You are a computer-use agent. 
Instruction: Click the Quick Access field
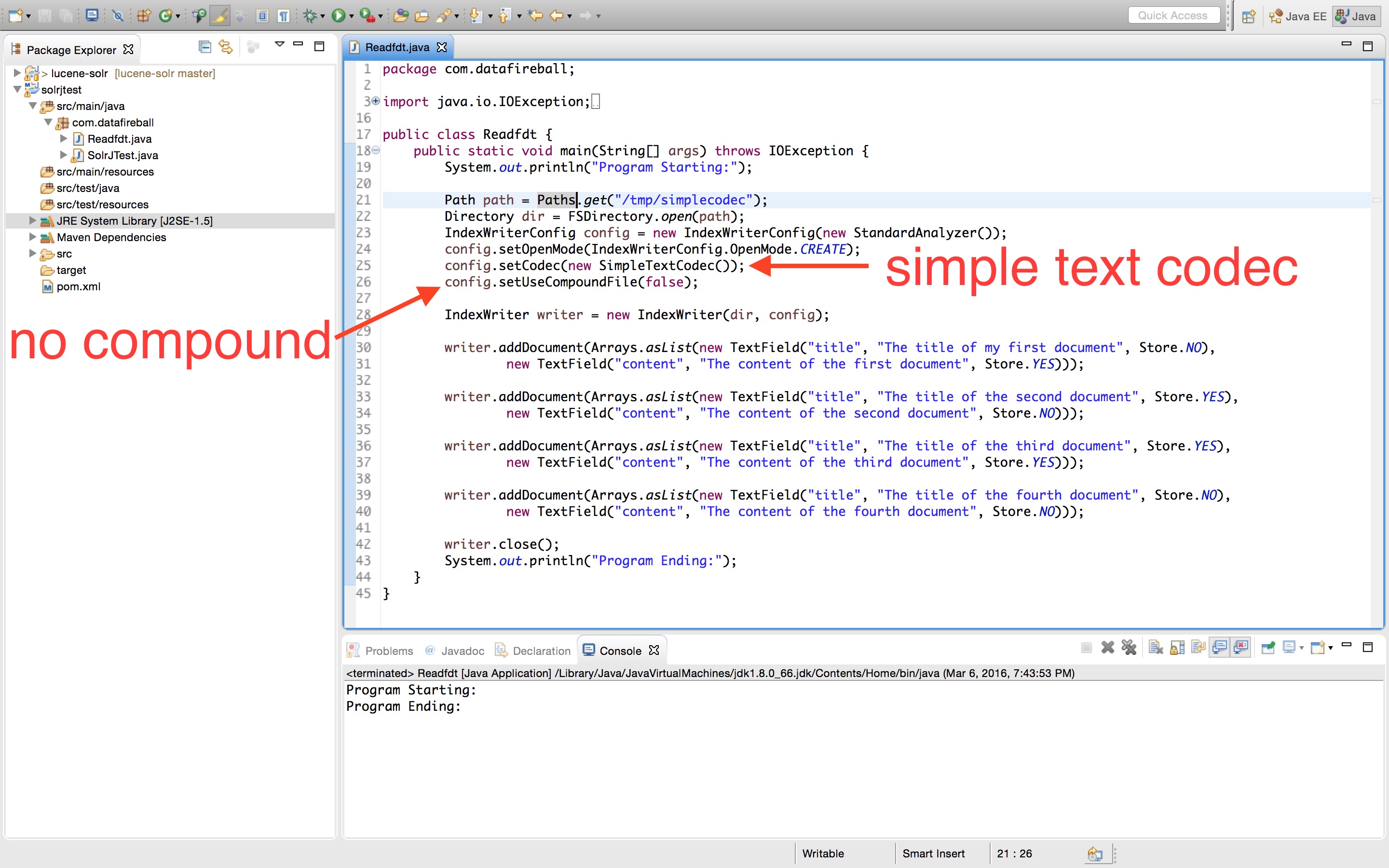pos(1172,15)
